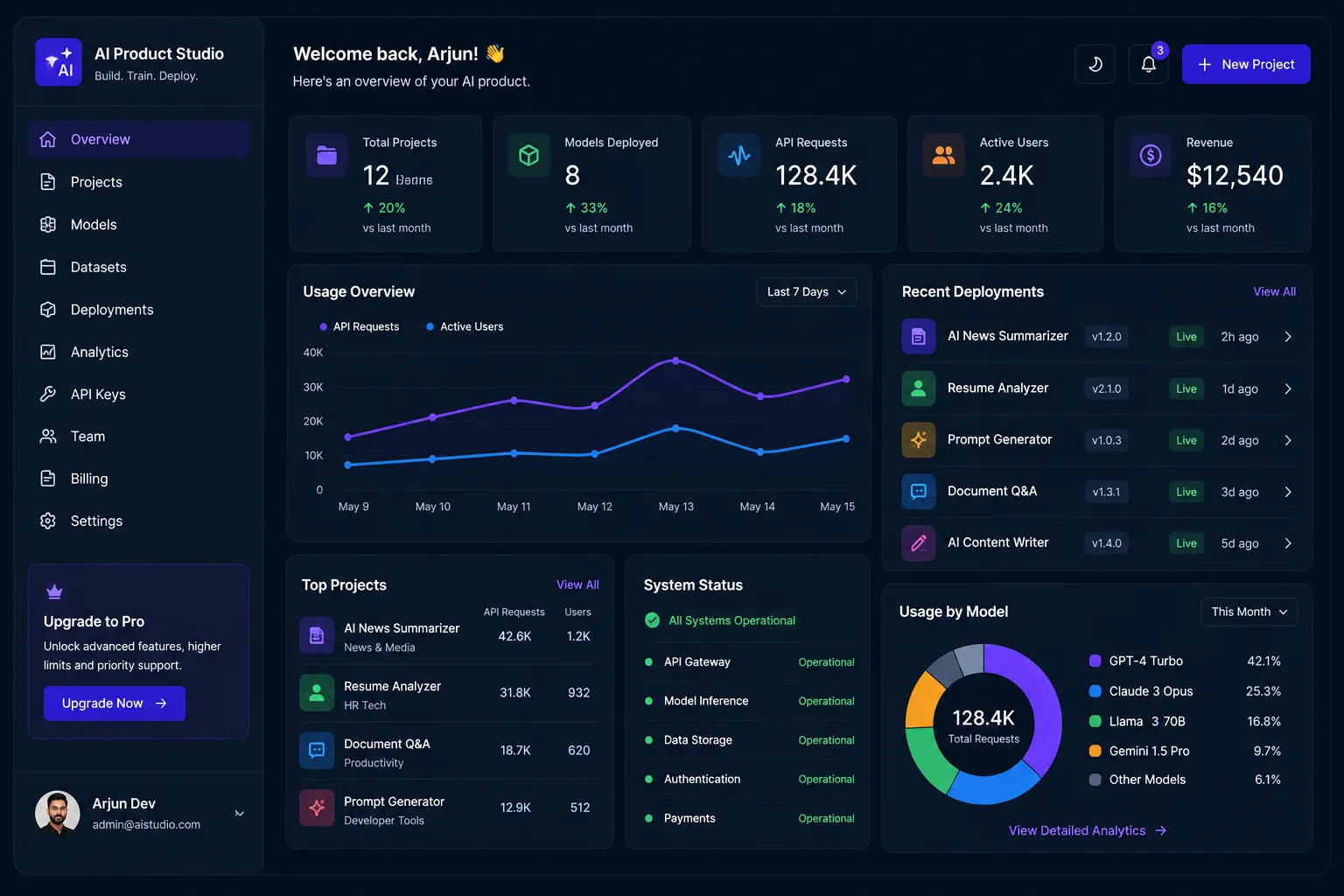Click the Upgrade Now button

pos(115,703)
